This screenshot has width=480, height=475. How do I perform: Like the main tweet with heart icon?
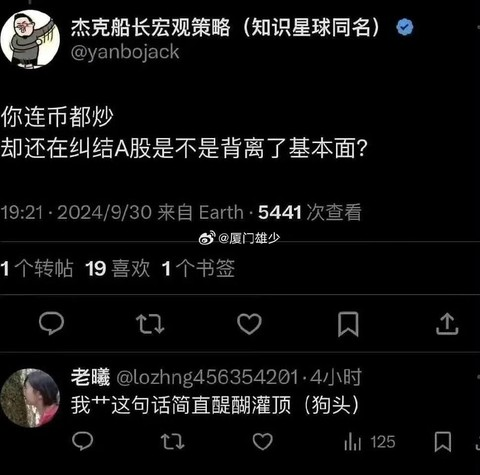pyautogui.click(x=249, y=324)
